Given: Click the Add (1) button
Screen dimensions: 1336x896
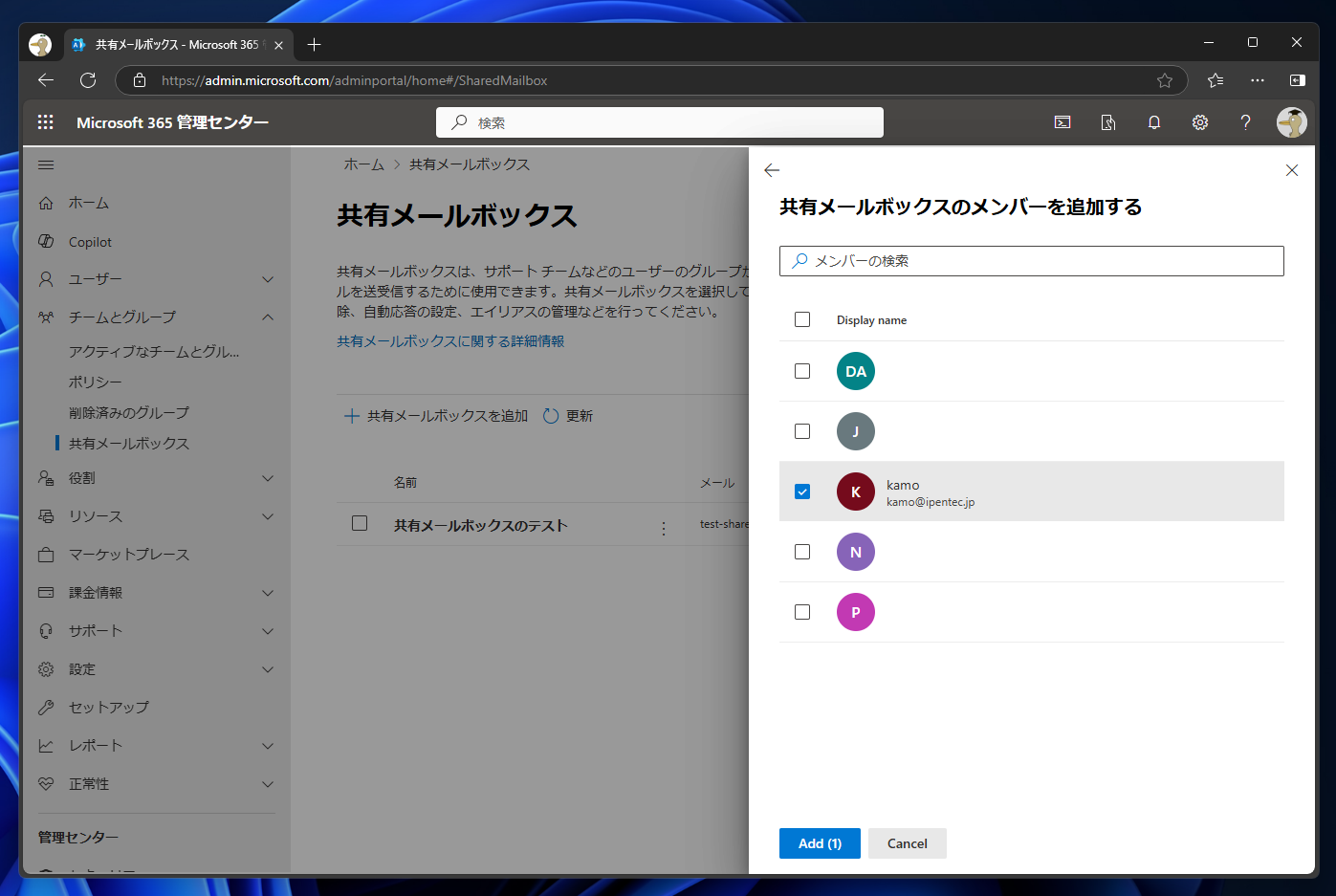Looking at the screenshot, I should click(x=819, y=842).
